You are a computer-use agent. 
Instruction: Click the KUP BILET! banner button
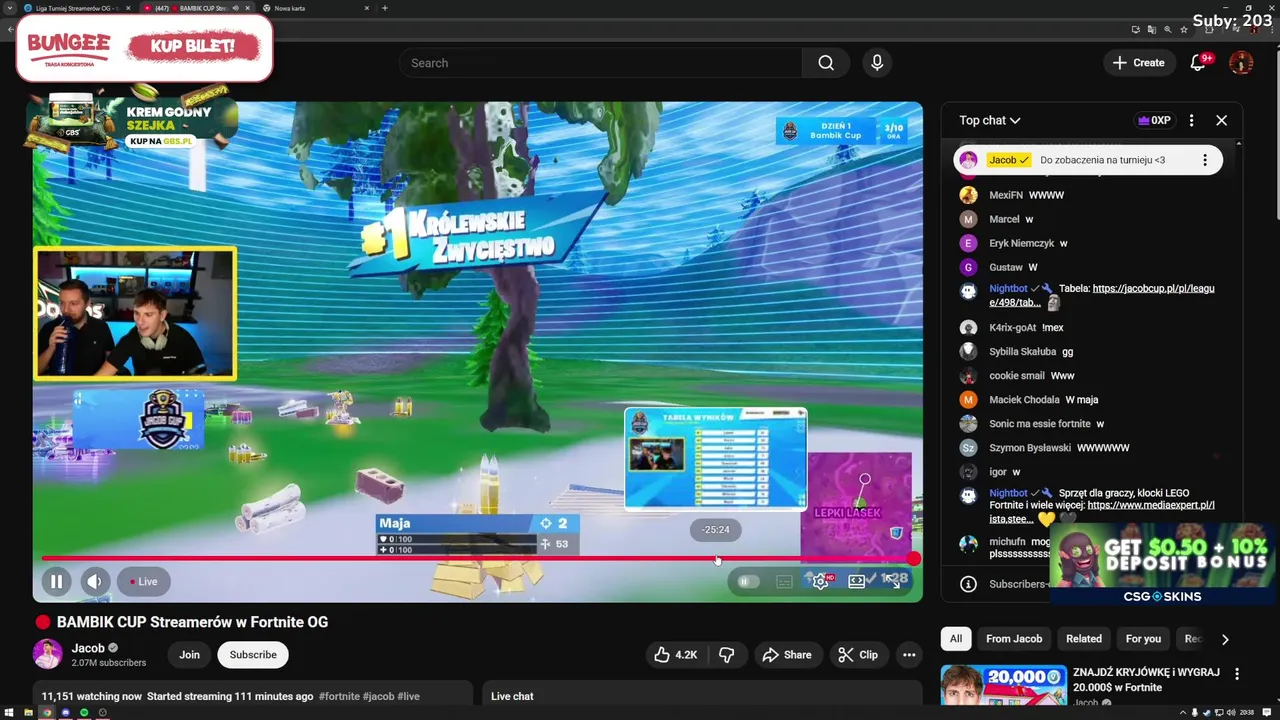[192, 46]
